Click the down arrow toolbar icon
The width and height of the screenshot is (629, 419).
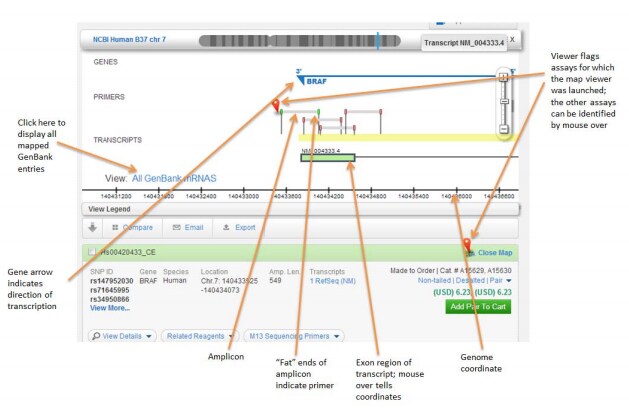tap(93, 227)
